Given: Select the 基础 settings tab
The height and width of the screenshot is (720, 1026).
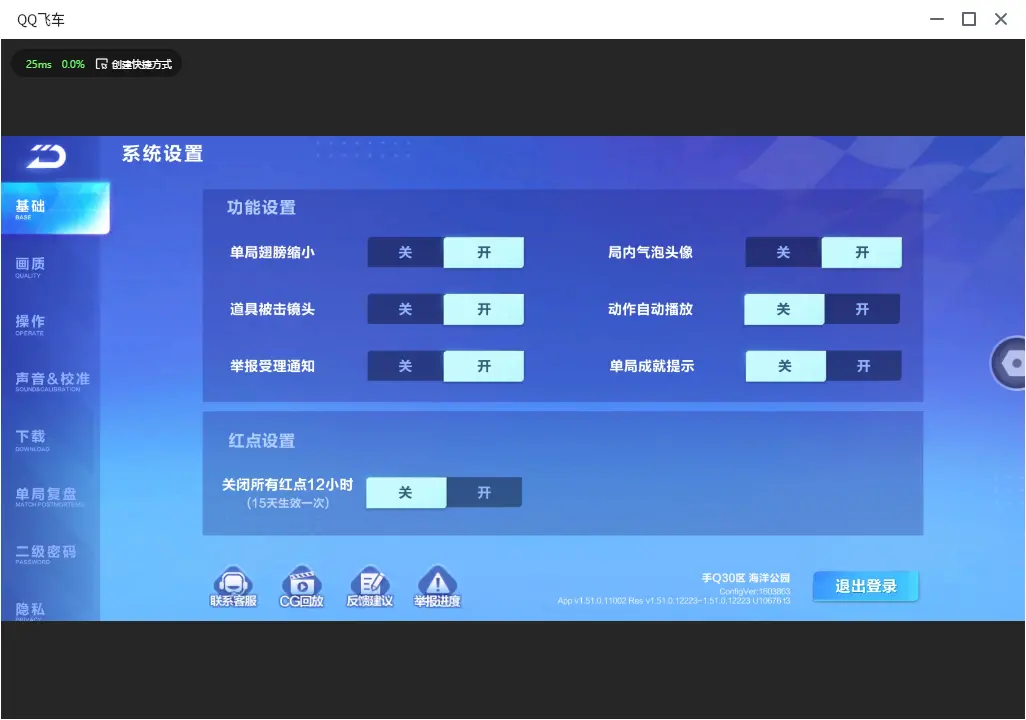Looking at the screenshot, I should (55, 208).
